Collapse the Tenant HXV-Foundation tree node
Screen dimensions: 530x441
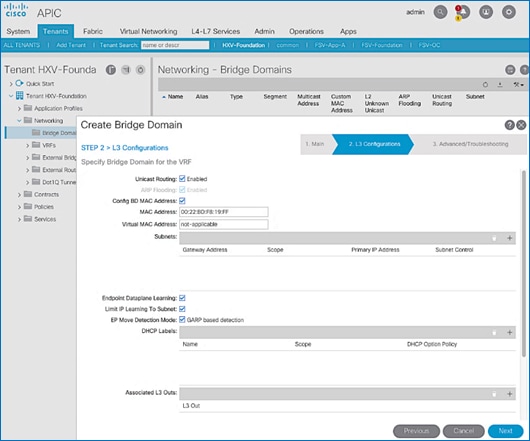coord(11,96)
